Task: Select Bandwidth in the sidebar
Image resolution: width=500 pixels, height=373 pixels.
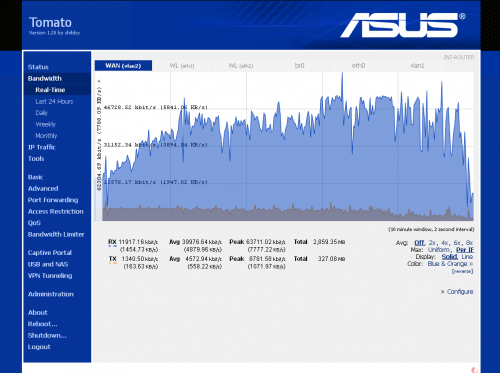Action: click(x=45, y=78)
